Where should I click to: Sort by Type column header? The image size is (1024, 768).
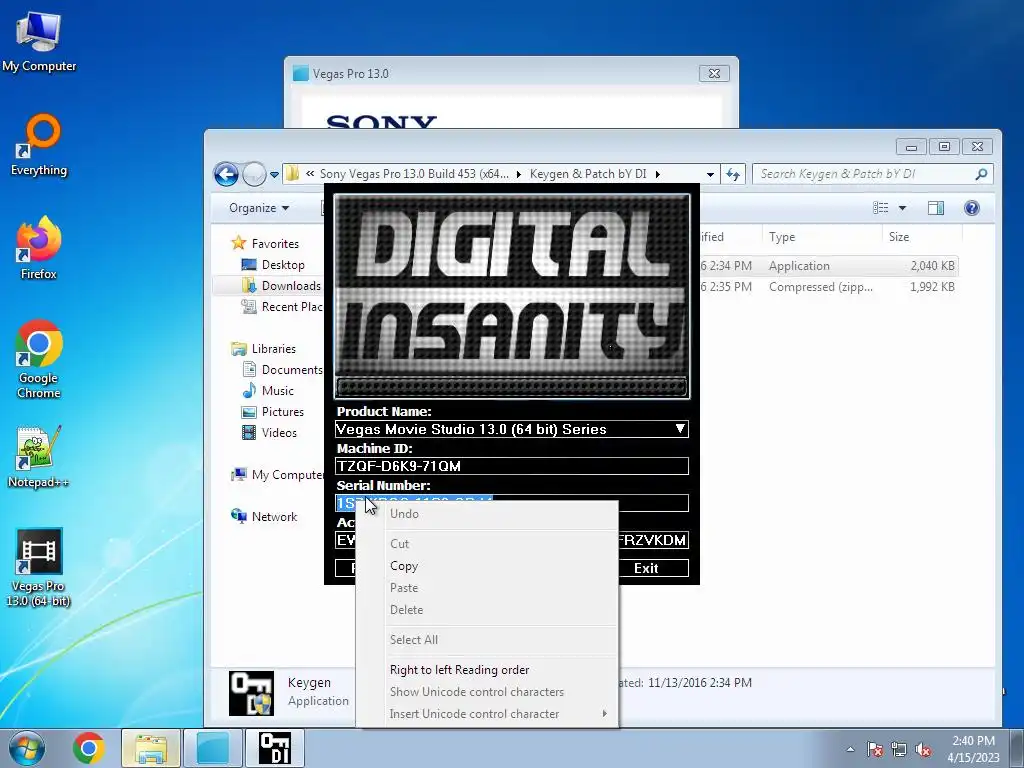click(821, 237)
